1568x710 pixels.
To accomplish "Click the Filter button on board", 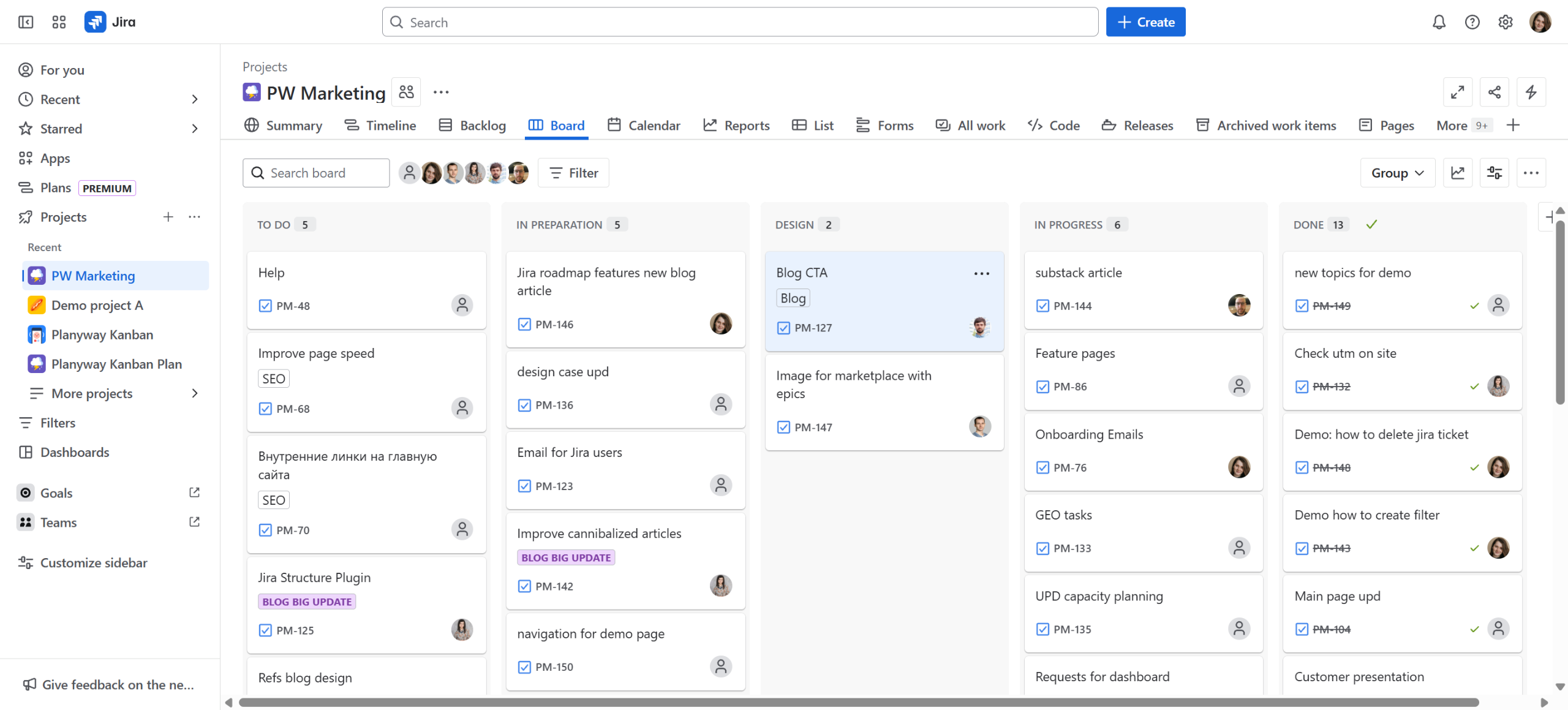I will tap(573, 173).
